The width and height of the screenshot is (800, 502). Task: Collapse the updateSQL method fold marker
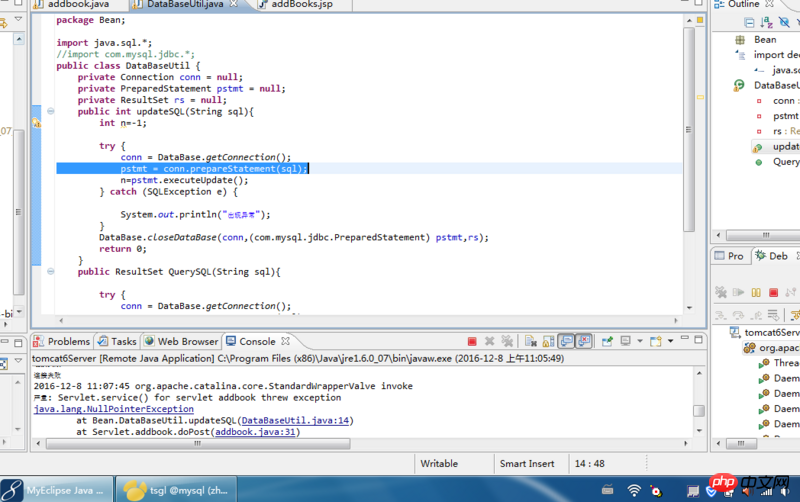[49, 112]
